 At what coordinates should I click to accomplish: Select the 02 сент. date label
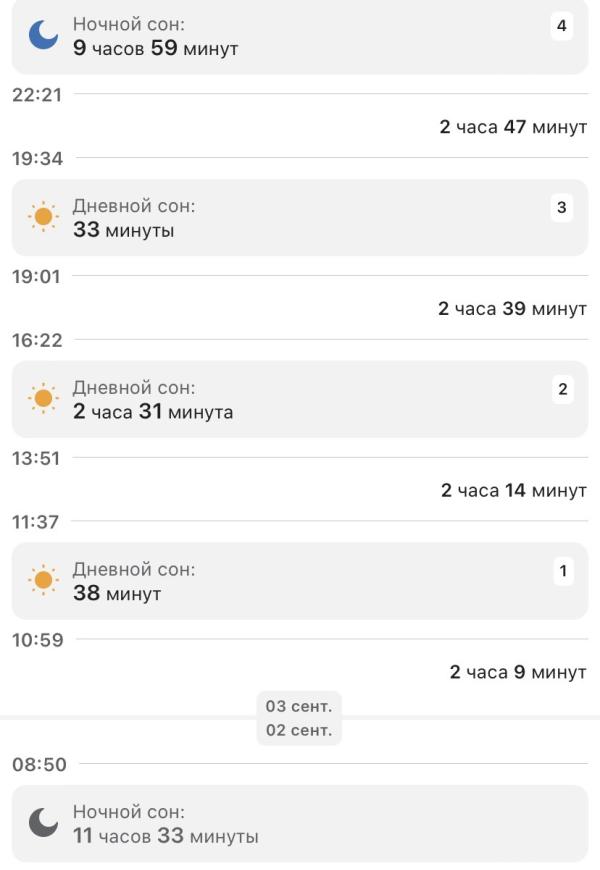[x=299, y=730]
